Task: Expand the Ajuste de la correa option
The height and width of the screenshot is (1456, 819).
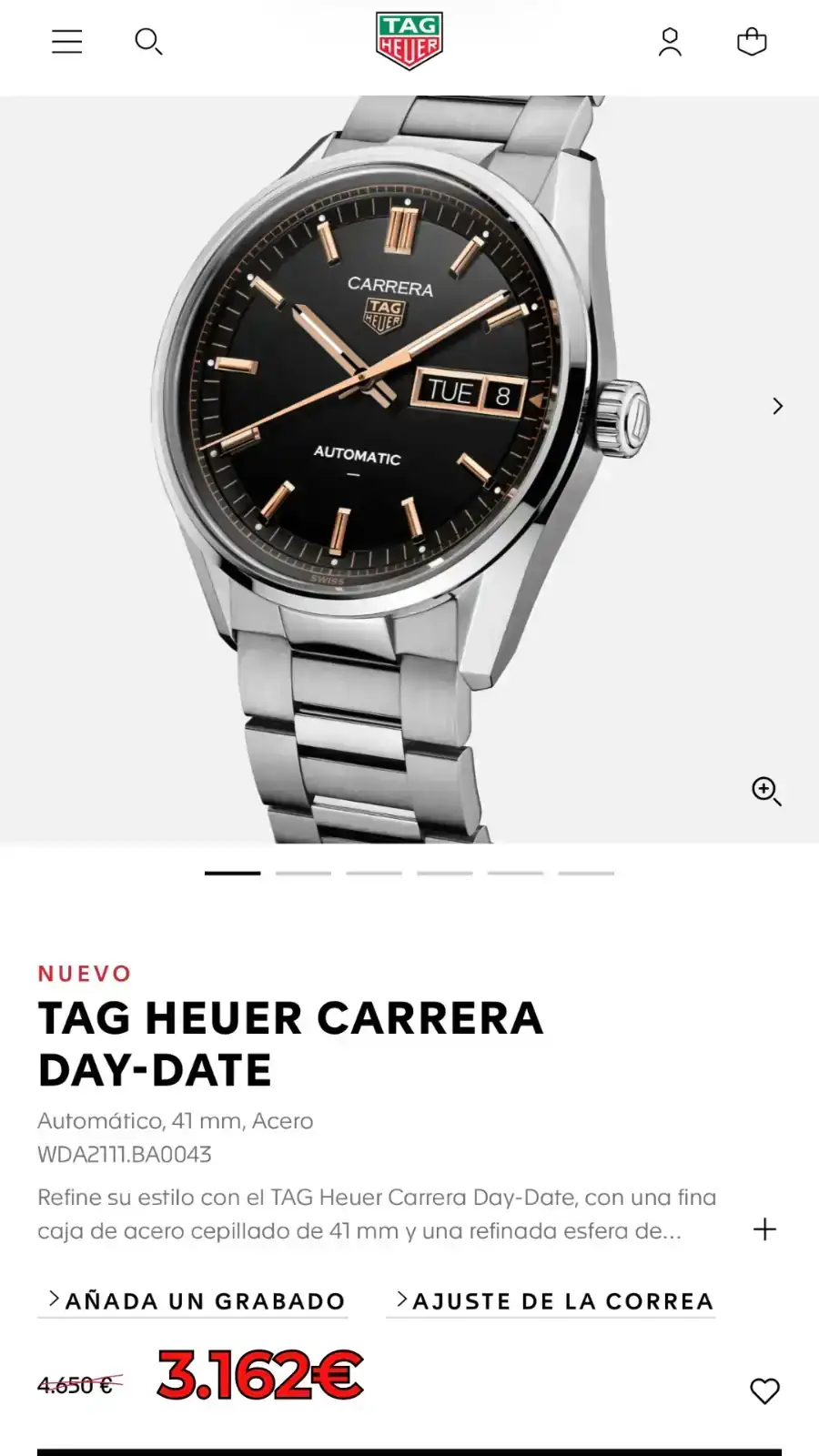Action: [x=551, y=1301]
